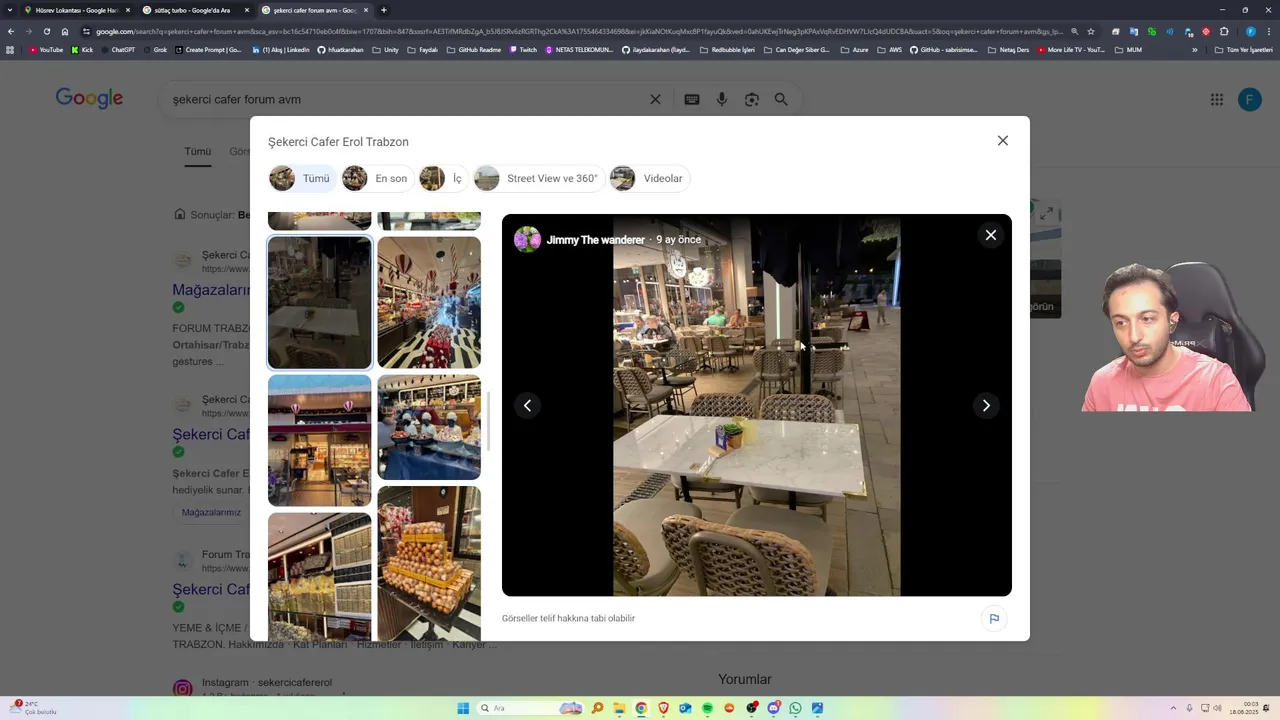Open the candy shop interior thumbnail with striped floor
The width and height of the screenshot is (1280, 720).
429,302
